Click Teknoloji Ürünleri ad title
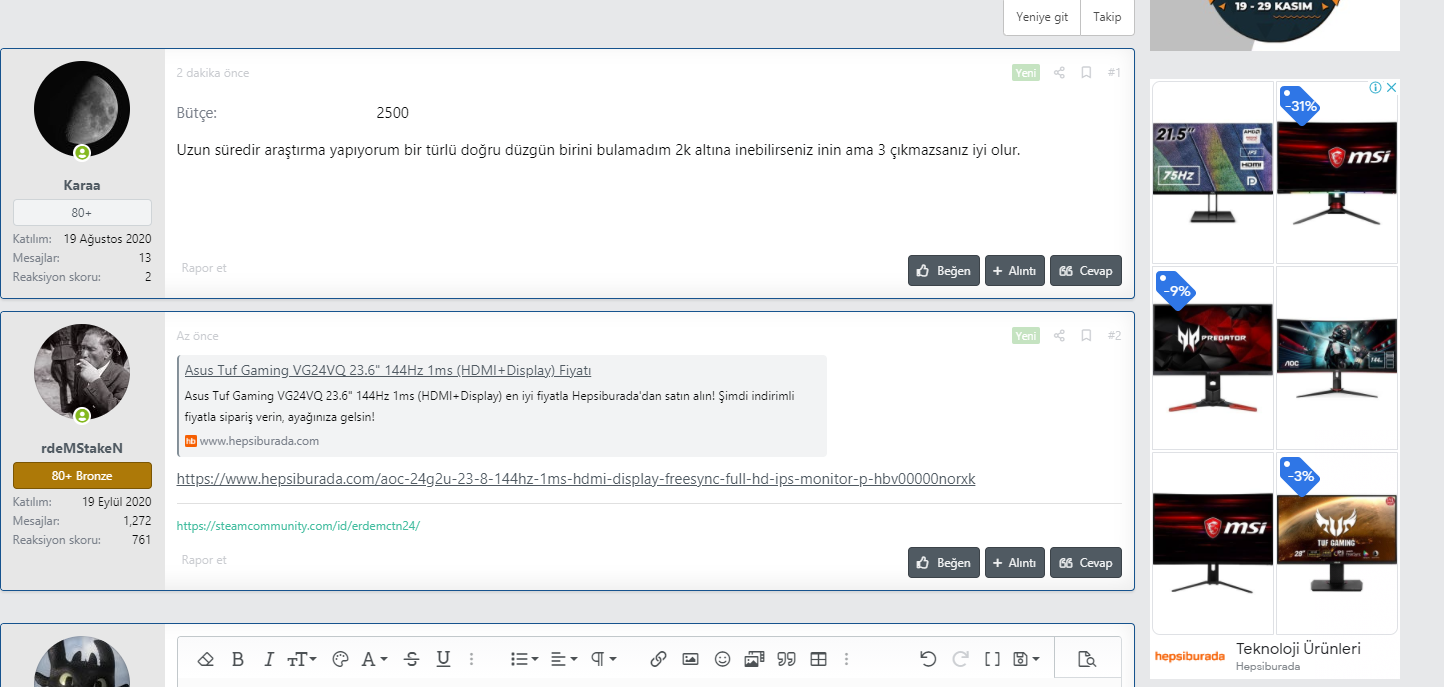 pos(1298,648)
